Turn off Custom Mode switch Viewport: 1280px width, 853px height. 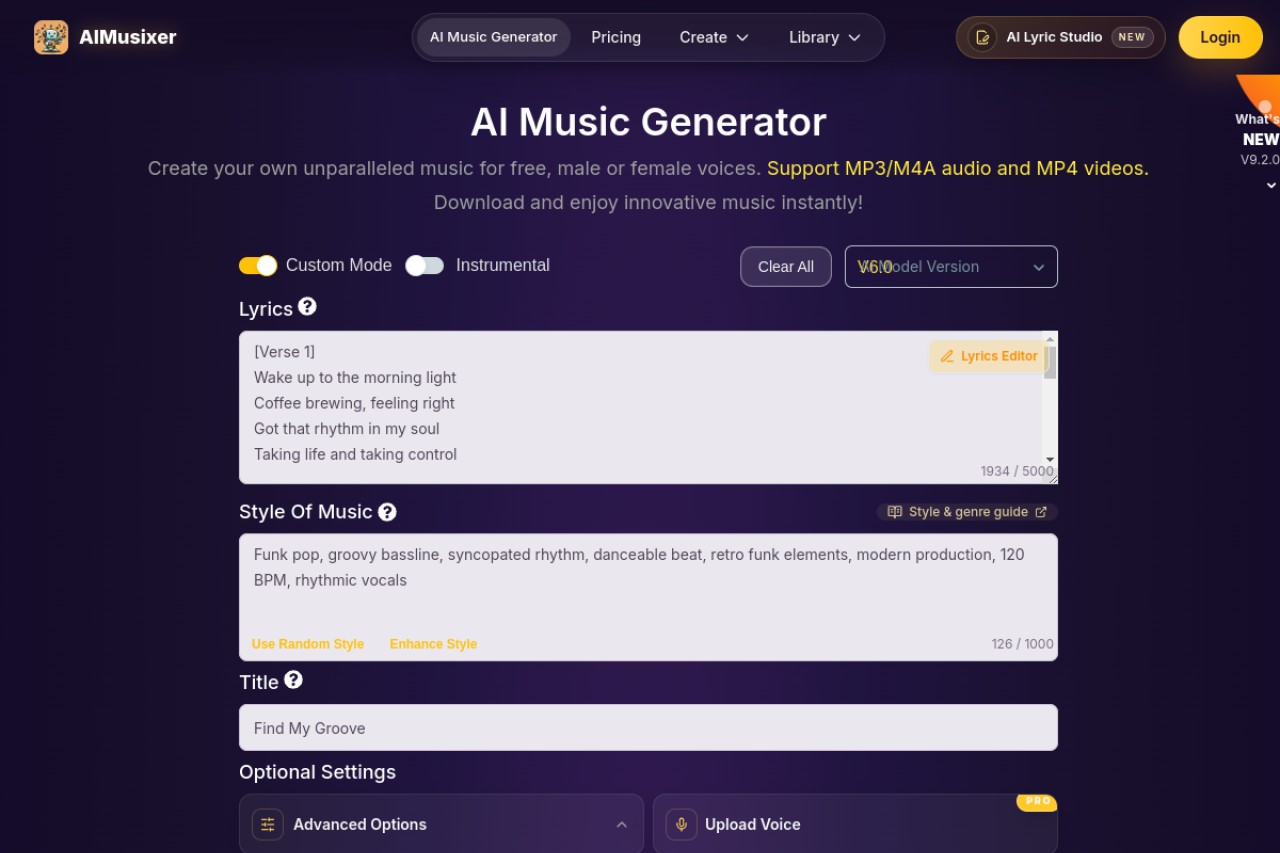258,265
